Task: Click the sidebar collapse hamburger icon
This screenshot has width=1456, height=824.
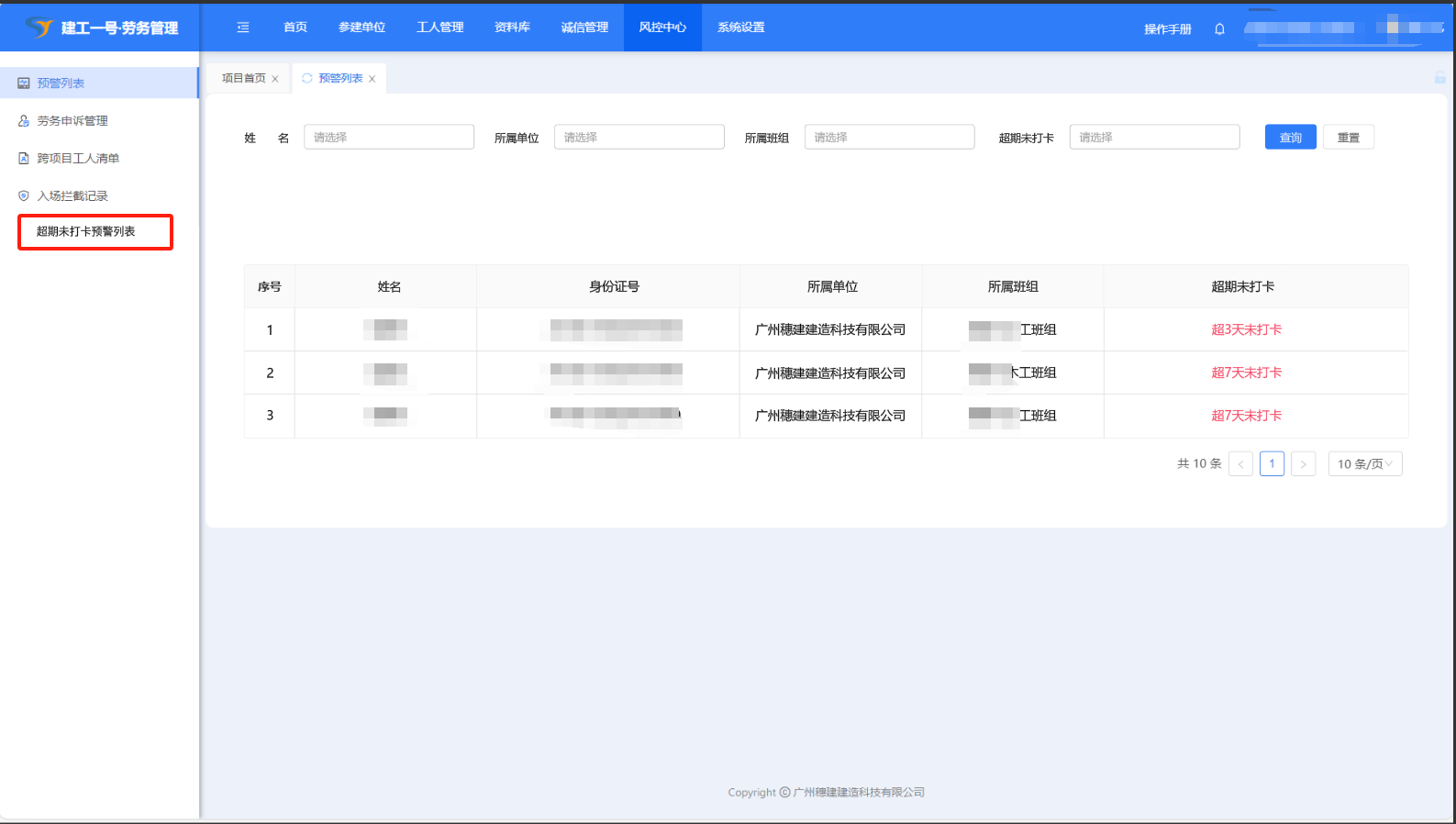Action: [x=243, y=28]
